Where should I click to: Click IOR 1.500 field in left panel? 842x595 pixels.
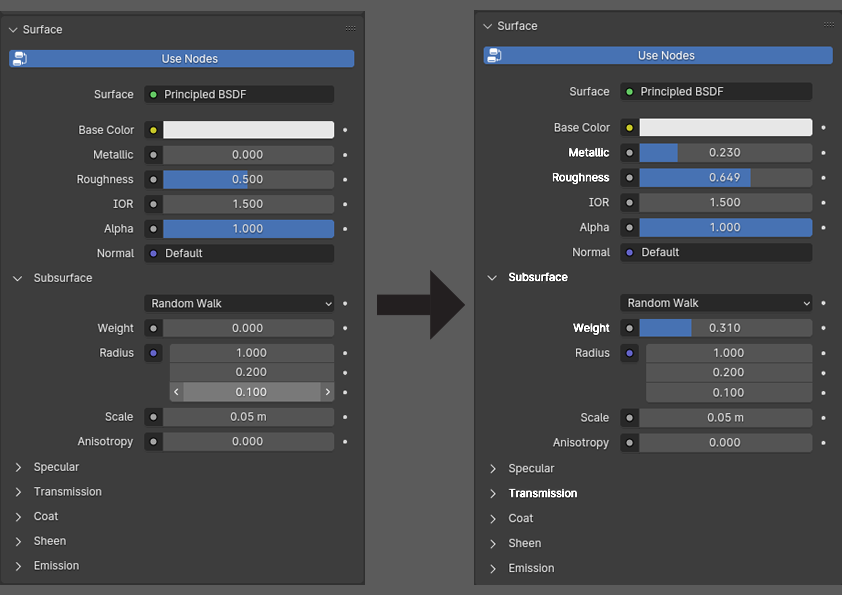pyautogui.click(x=249, y=204)
